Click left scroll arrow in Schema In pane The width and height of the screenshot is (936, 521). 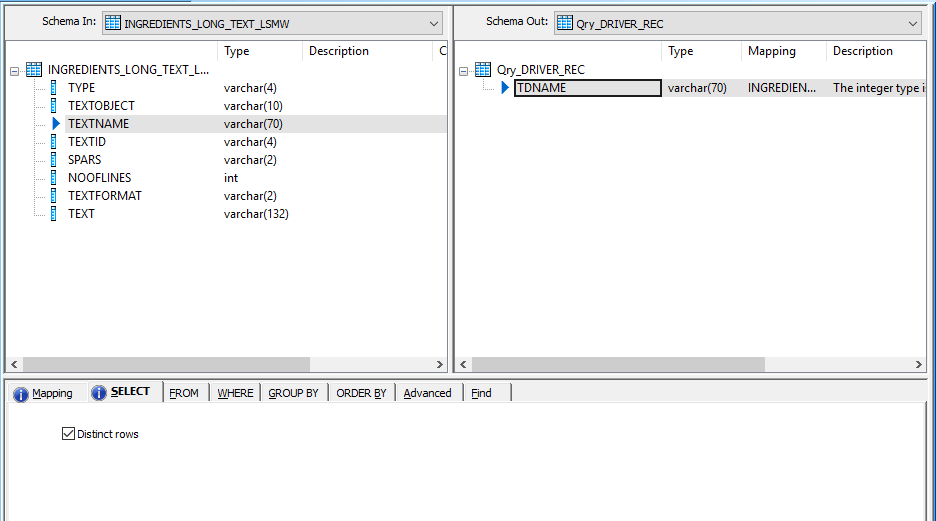pos(14,364)
